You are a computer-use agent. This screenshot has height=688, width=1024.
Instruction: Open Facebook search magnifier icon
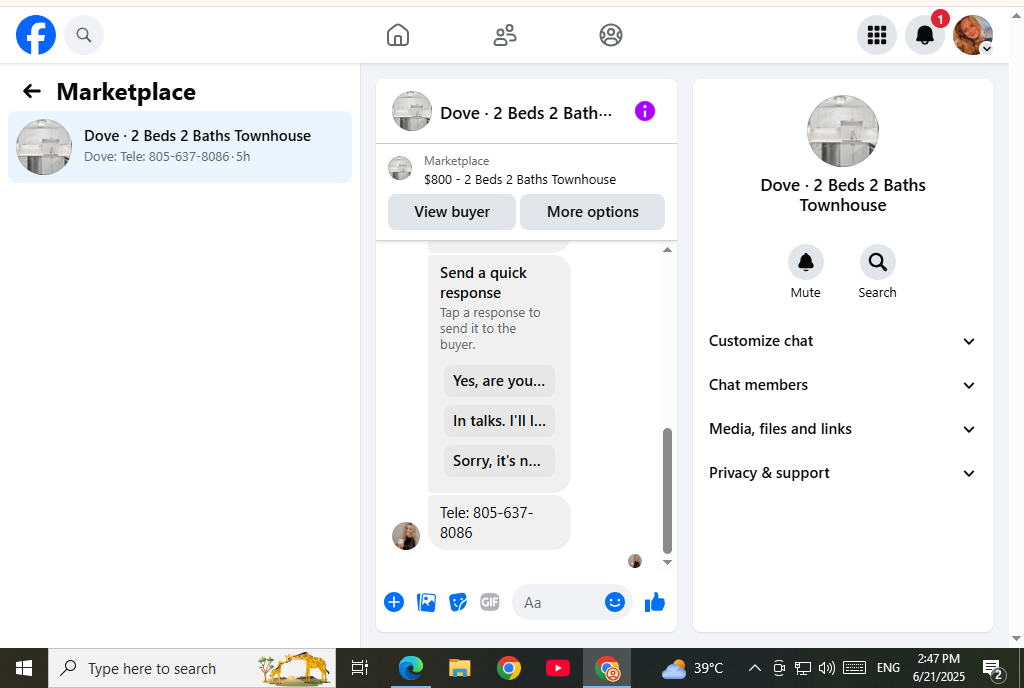click(x=84, y=35)
